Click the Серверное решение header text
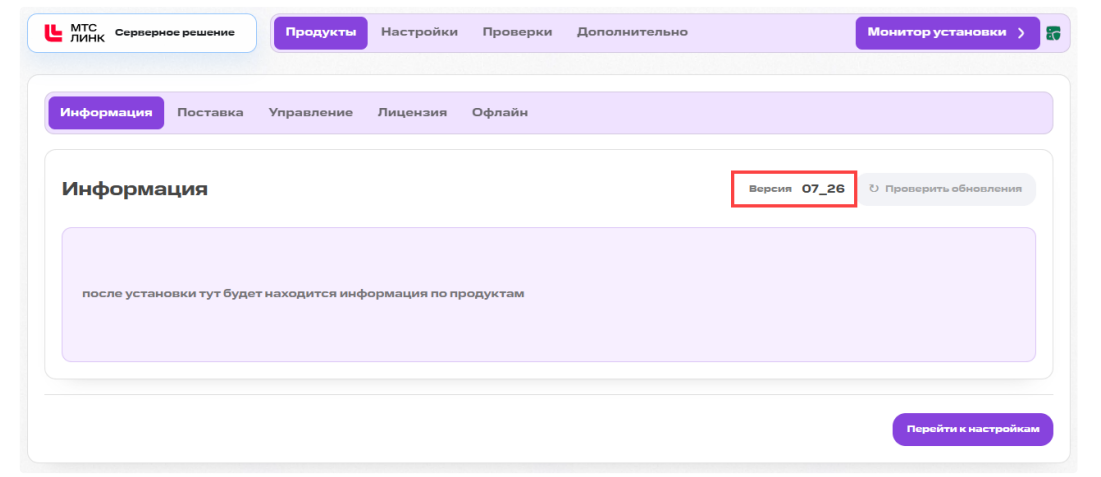Screen dimensions: 1101x477 point(175,32)
